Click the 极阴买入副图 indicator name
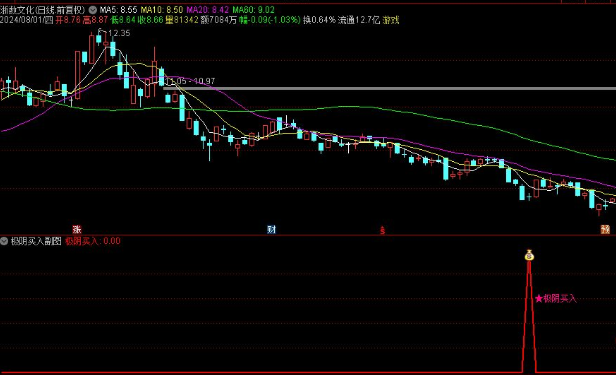The image size is (616, 375). click(36, 241)
